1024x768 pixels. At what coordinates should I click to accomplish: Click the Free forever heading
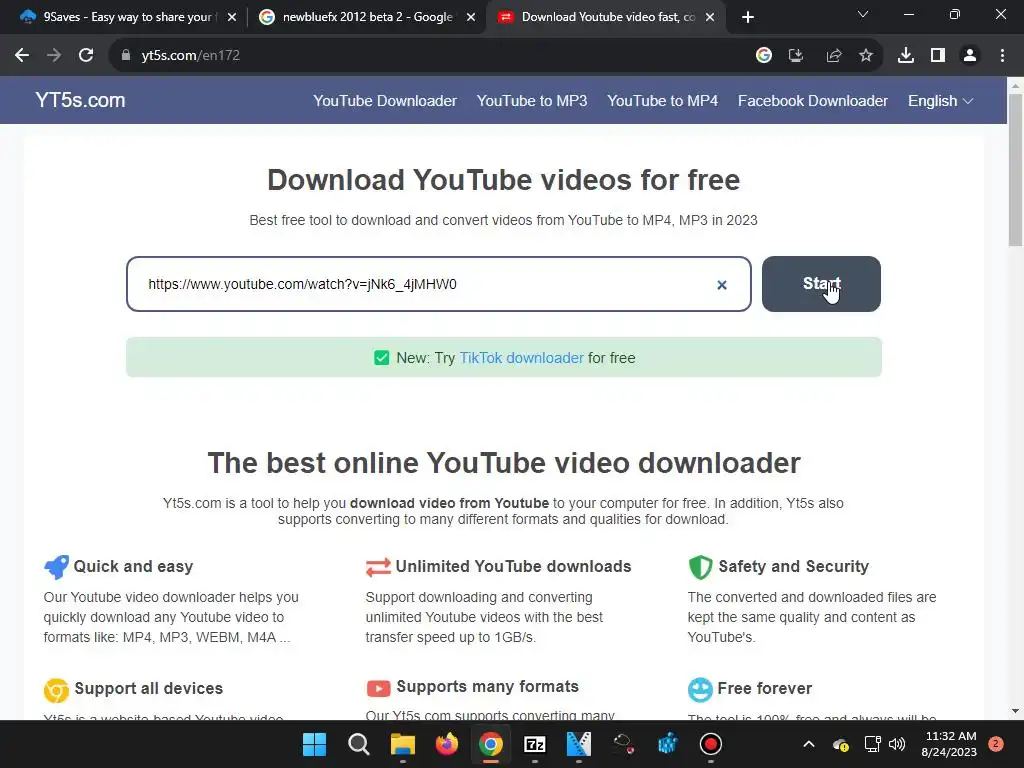click(x=765, y=688)
